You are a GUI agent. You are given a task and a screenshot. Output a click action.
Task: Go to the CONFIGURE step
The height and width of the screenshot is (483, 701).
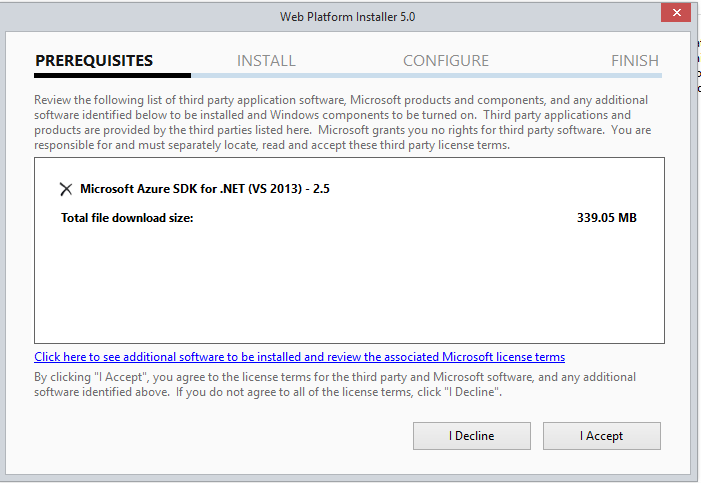coord(446,61)
